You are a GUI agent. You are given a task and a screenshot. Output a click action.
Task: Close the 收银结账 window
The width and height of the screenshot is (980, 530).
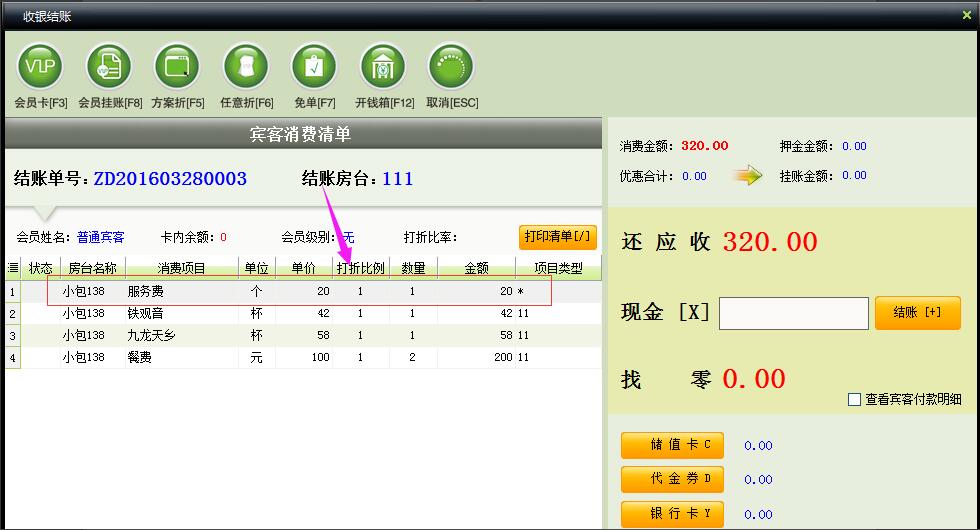click(x=967, y=15)
